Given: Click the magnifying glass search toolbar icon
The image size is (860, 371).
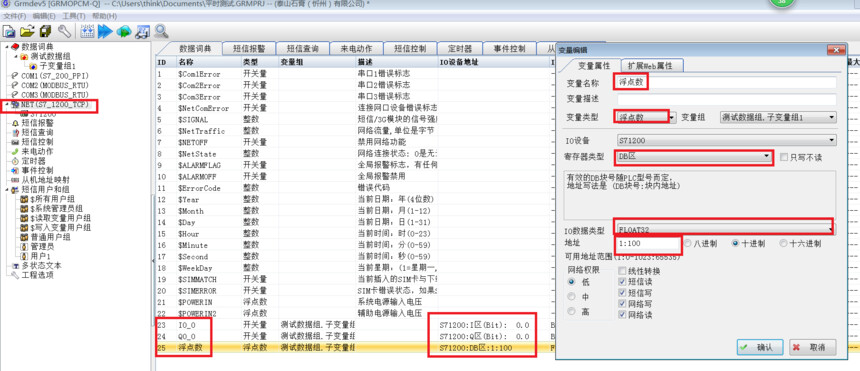Looking at the screenshot, I should click(161, 31).
